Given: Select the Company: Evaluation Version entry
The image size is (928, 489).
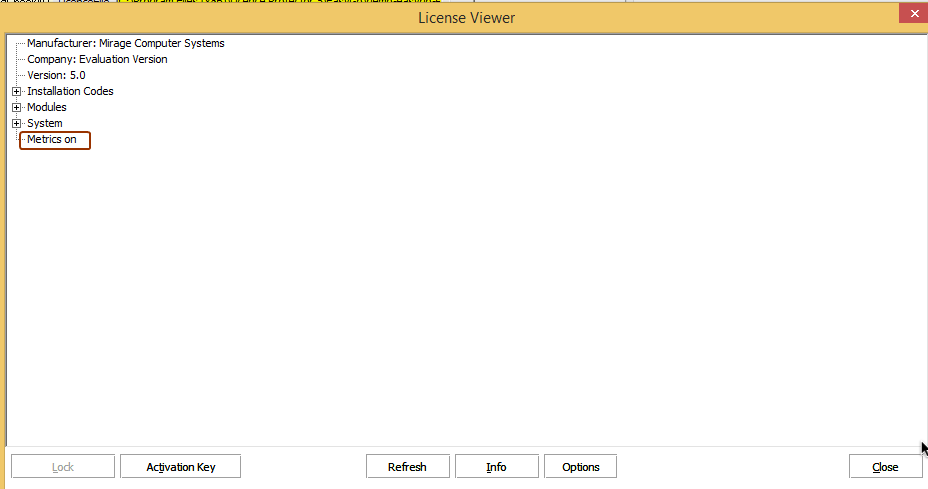Looking at the screenshot, I should tap(97, 60).
